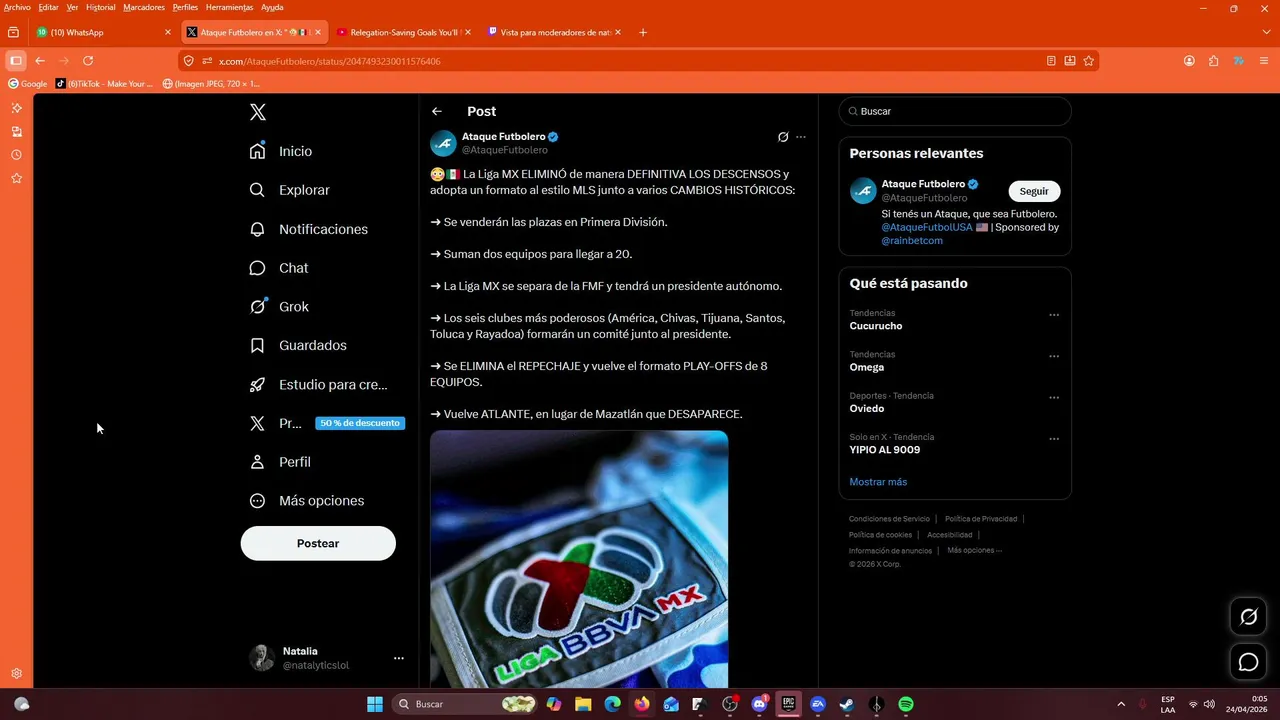This screenshot has width=1280, height=720.
Task: Click the site security shield icon
Action: click(188, 61)
